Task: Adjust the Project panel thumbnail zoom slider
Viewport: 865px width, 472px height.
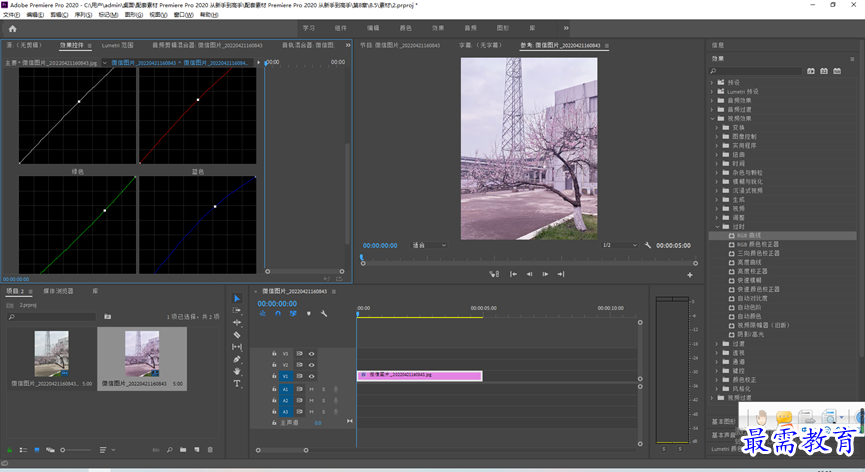Action: 76,450
